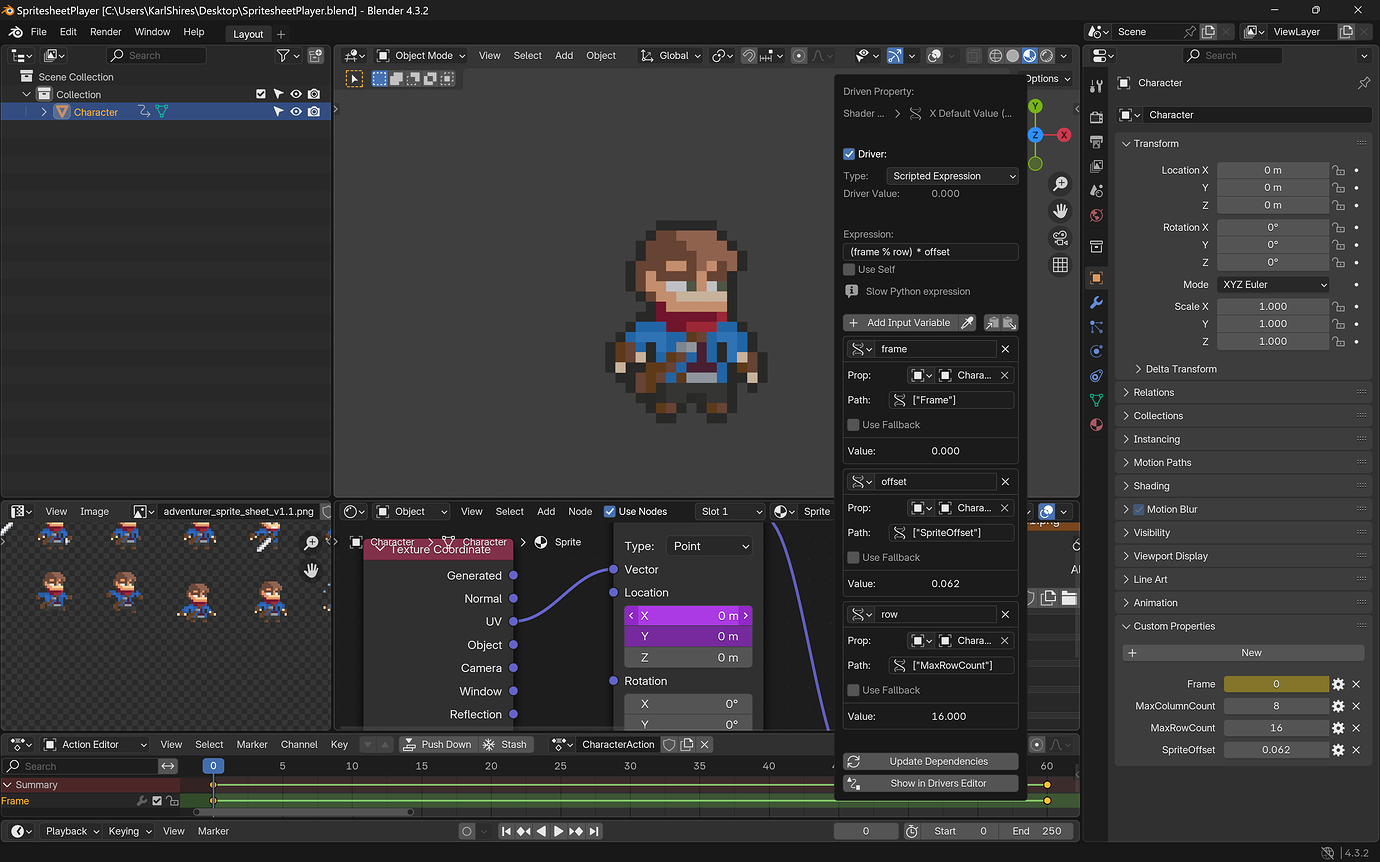Toggle Motion Blur checkbox
1380x862 pixels.
pos(1138,509)
